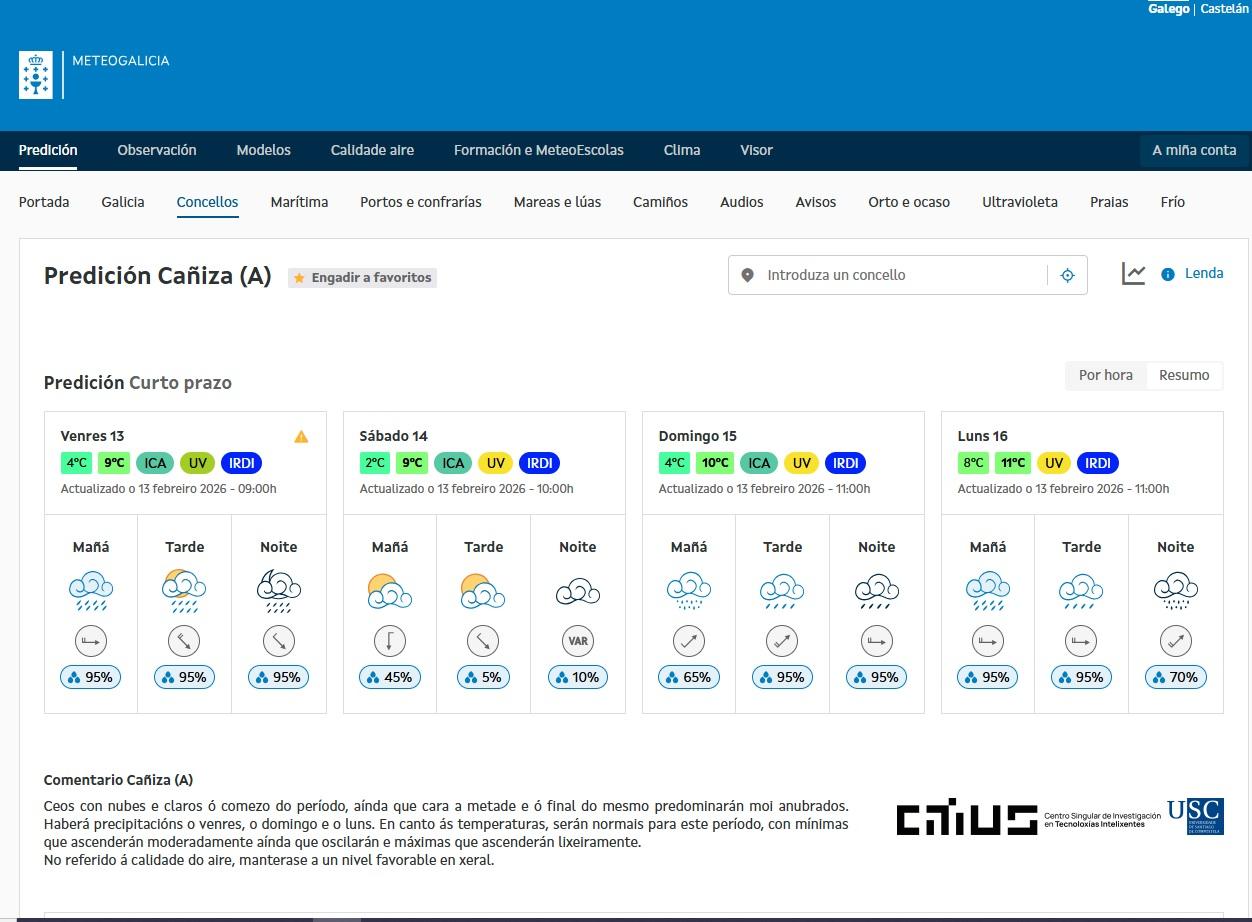
Task: Click Venres 13 ICA badge
Action: click(x=155, y=463)
